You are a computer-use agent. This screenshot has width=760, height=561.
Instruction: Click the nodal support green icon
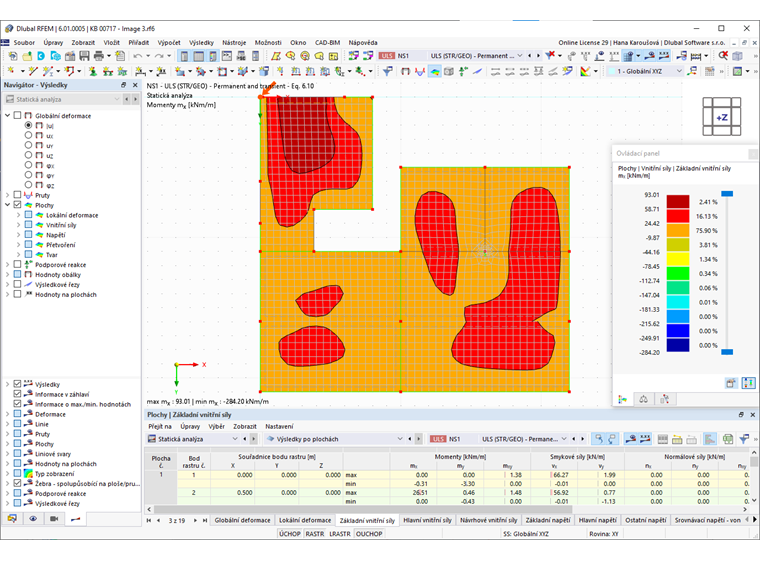(93, 71)
